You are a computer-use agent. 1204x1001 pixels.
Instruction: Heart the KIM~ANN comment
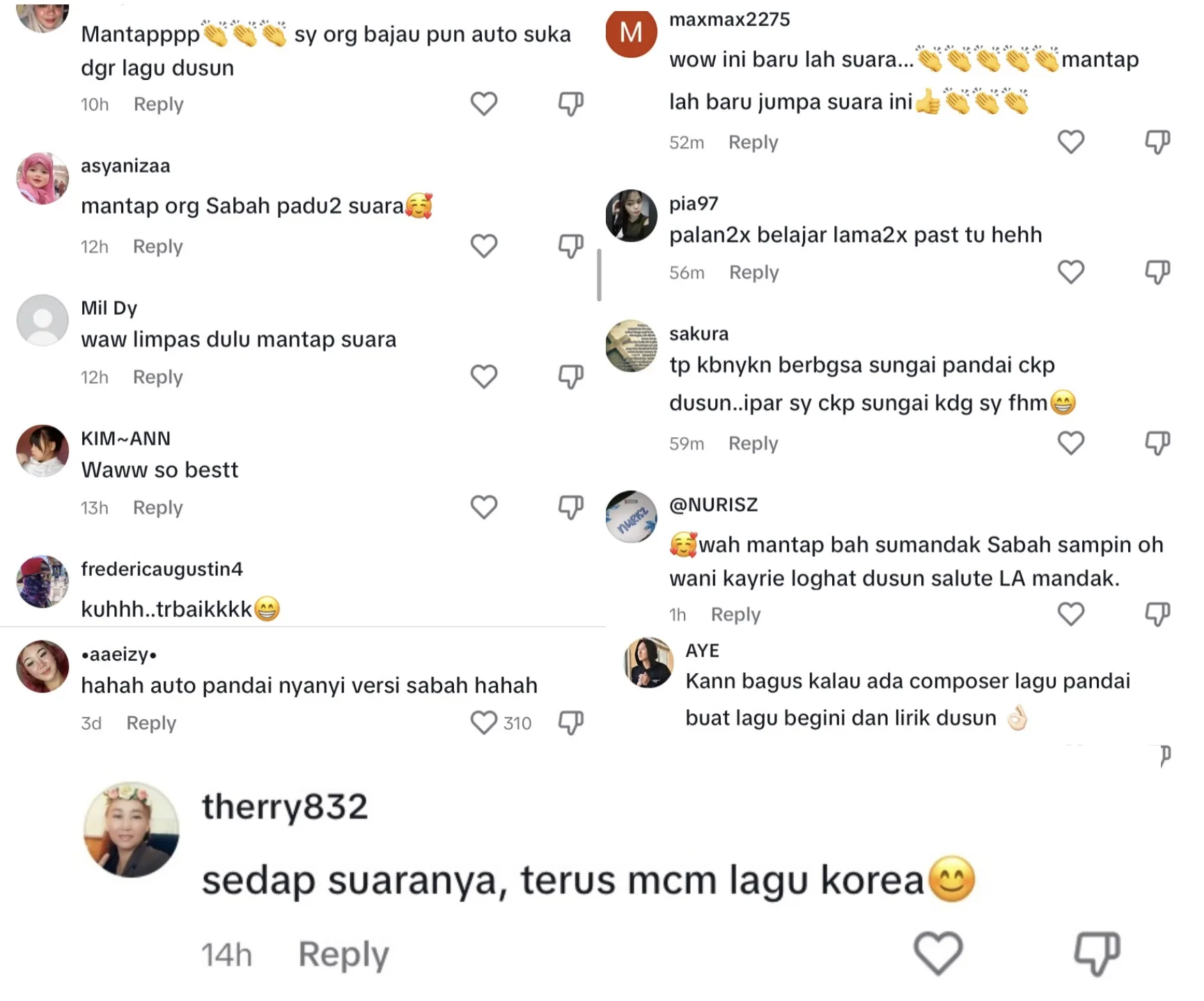coord(483,507)
